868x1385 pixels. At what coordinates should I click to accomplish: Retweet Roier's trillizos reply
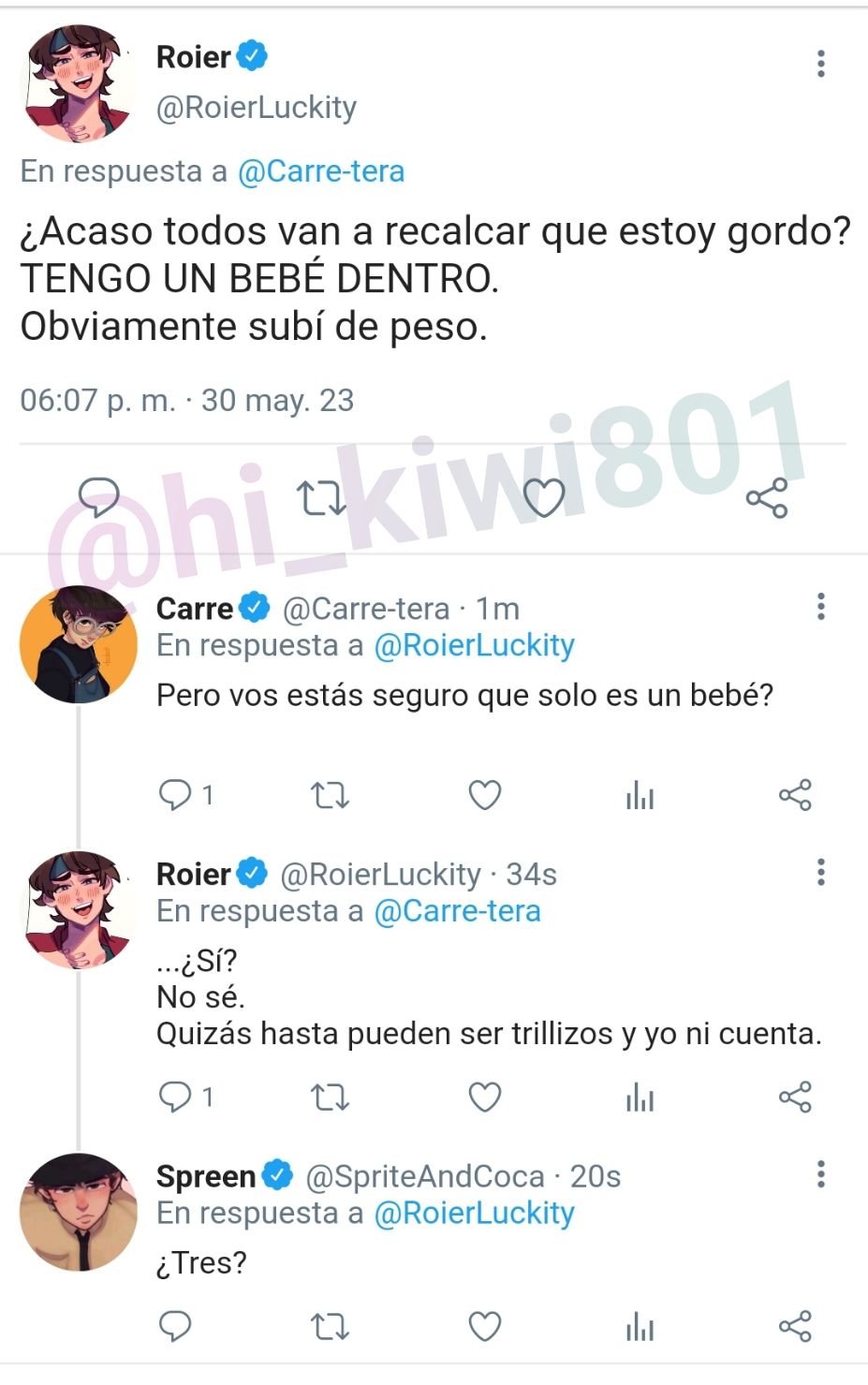point(330,1097)
